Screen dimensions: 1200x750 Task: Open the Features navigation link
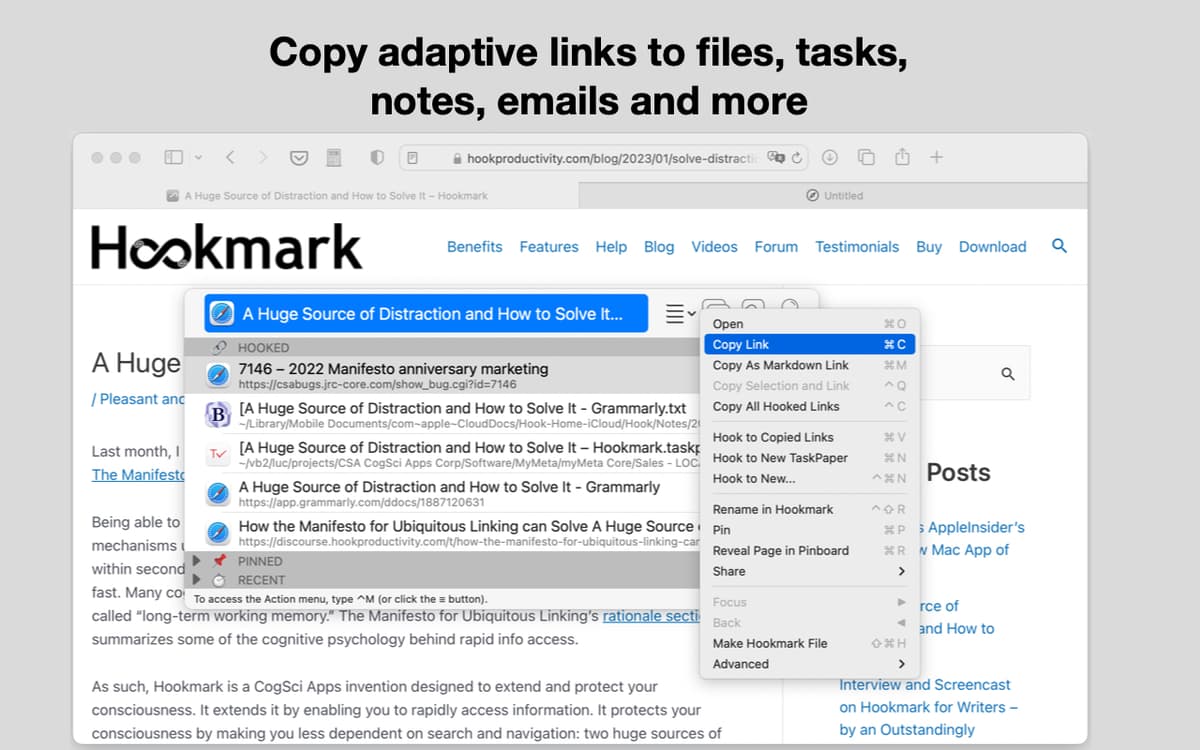548,247
